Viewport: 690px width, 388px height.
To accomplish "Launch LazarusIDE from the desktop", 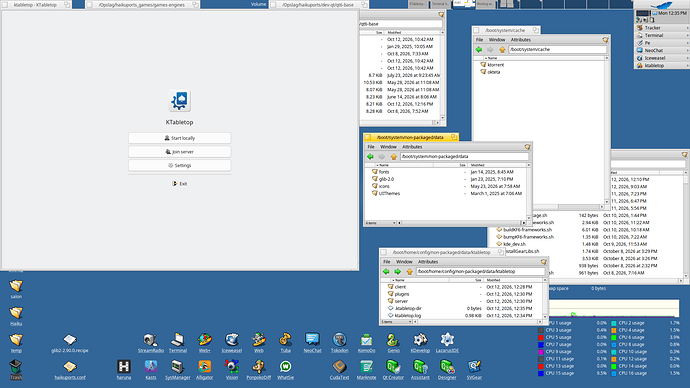I will [x=447, y=343].
